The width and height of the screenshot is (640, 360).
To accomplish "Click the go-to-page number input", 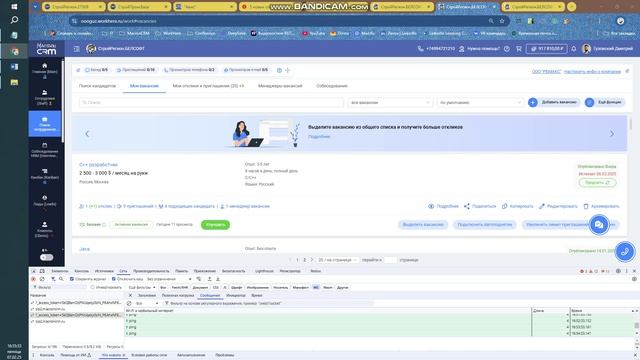I will 391,260.
